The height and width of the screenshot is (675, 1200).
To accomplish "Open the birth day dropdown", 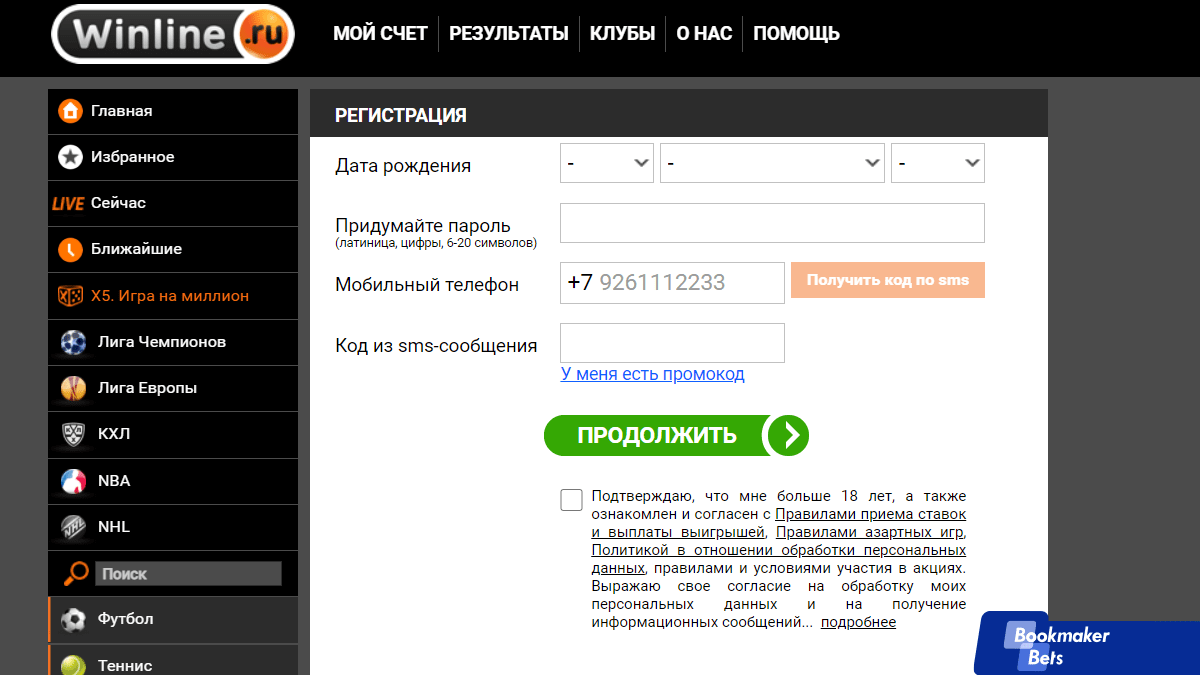I will point(606,163).
